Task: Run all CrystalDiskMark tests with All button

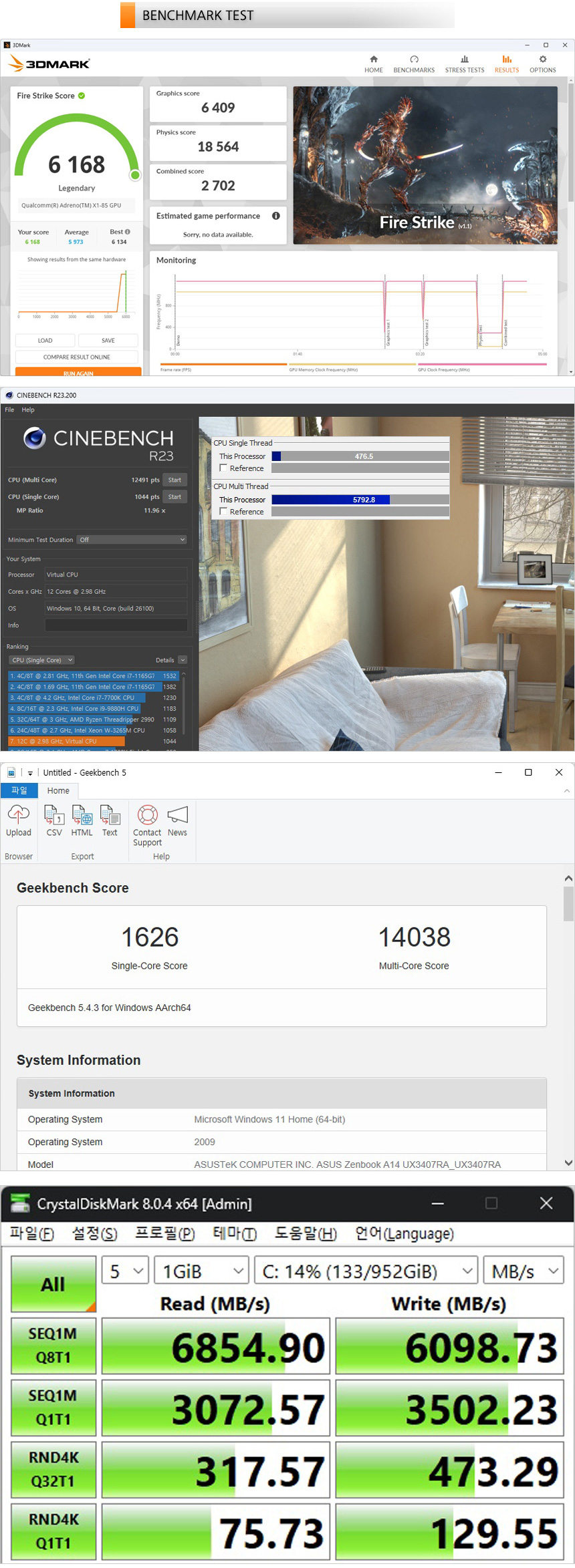Action: click(53, 1284)
